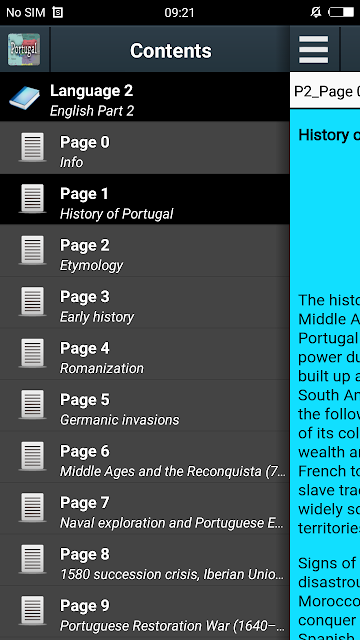Open Page 3 Early history
This screenshot has width=360, height=640.
tap(145, 302)
